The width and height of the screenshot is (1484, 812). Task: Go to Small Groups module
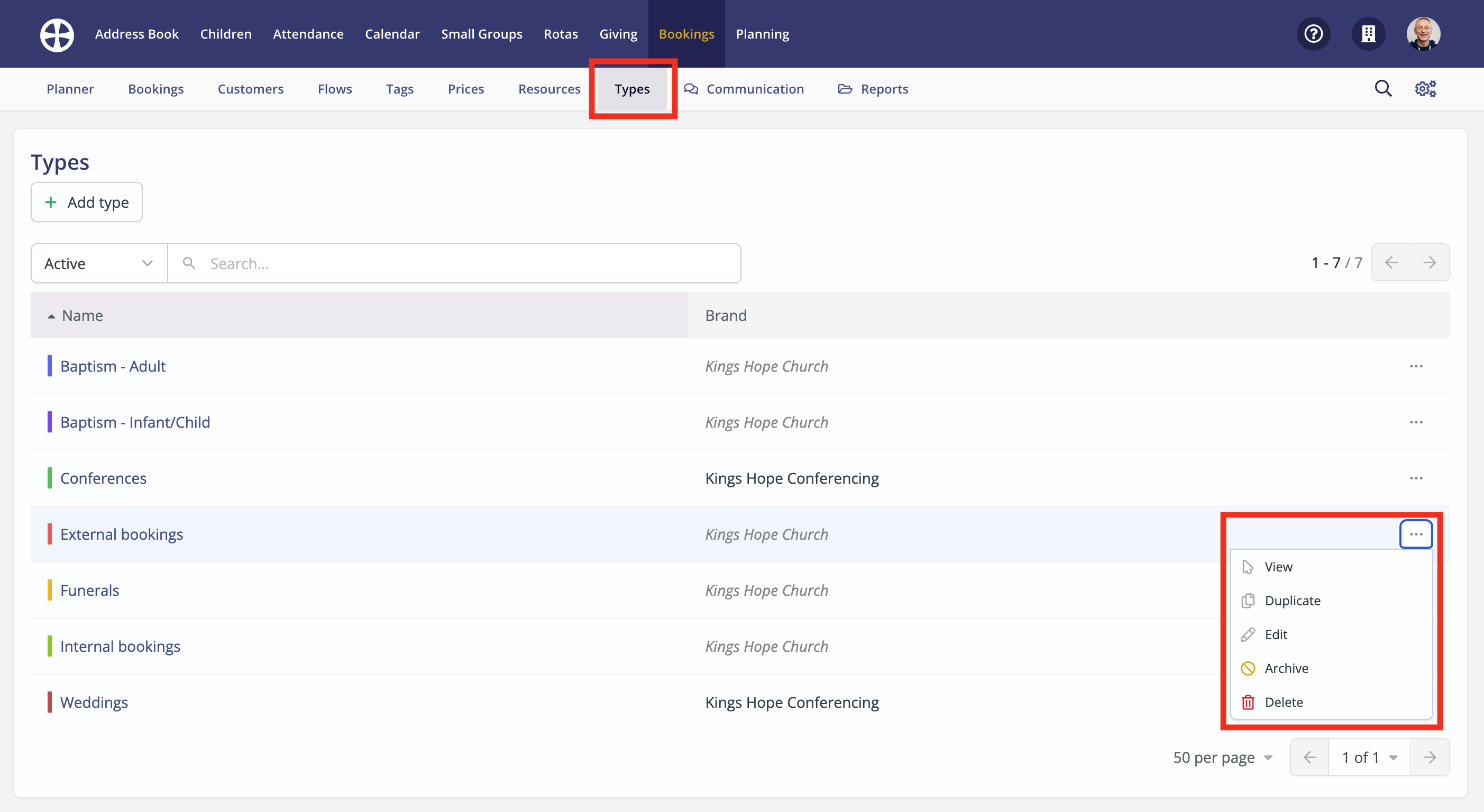coord(482,34)
